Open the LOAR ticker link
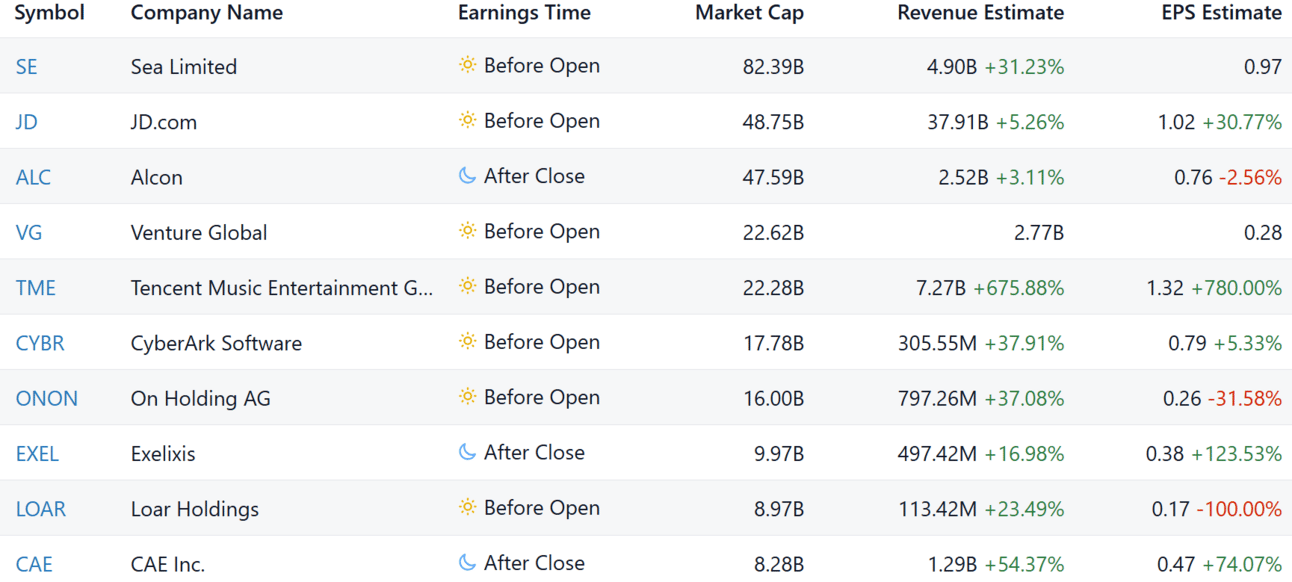Screen dimensions: 1292x582 41,509
